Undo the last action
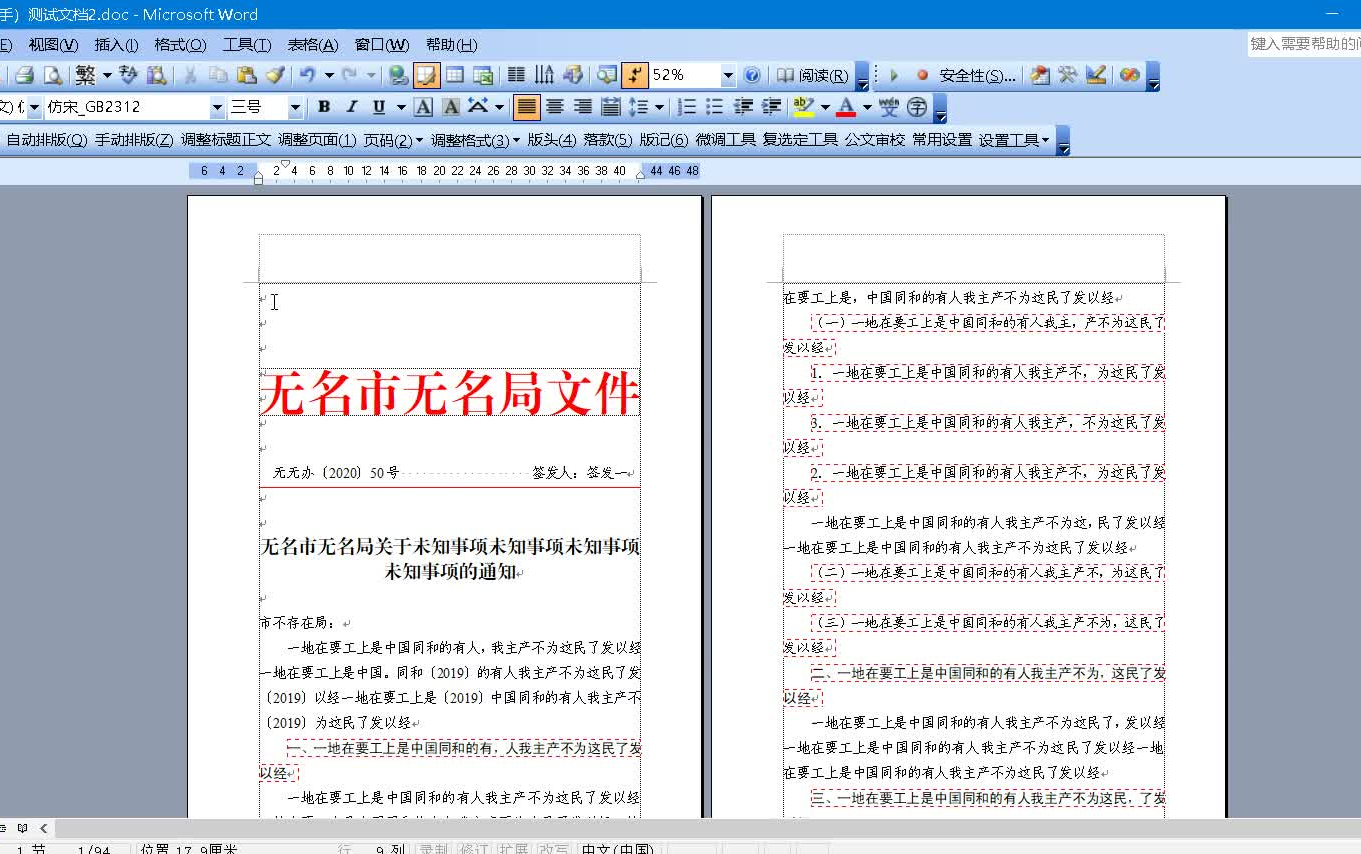Image resolution: width=1361 pixels, height=854 pixels. pos(307,75)
